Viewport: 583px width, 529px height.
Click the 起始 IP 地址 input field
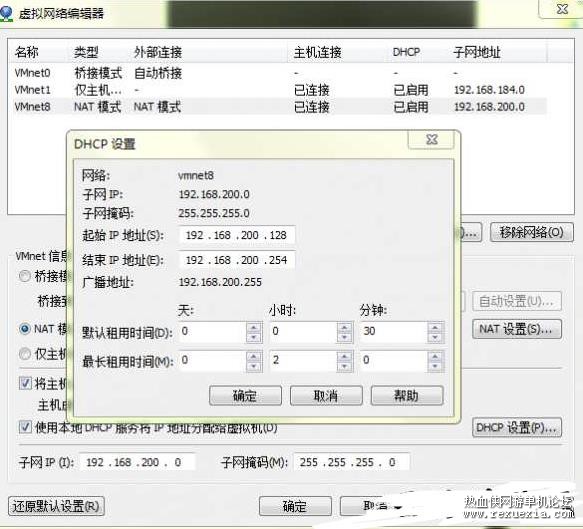(237, 235)
